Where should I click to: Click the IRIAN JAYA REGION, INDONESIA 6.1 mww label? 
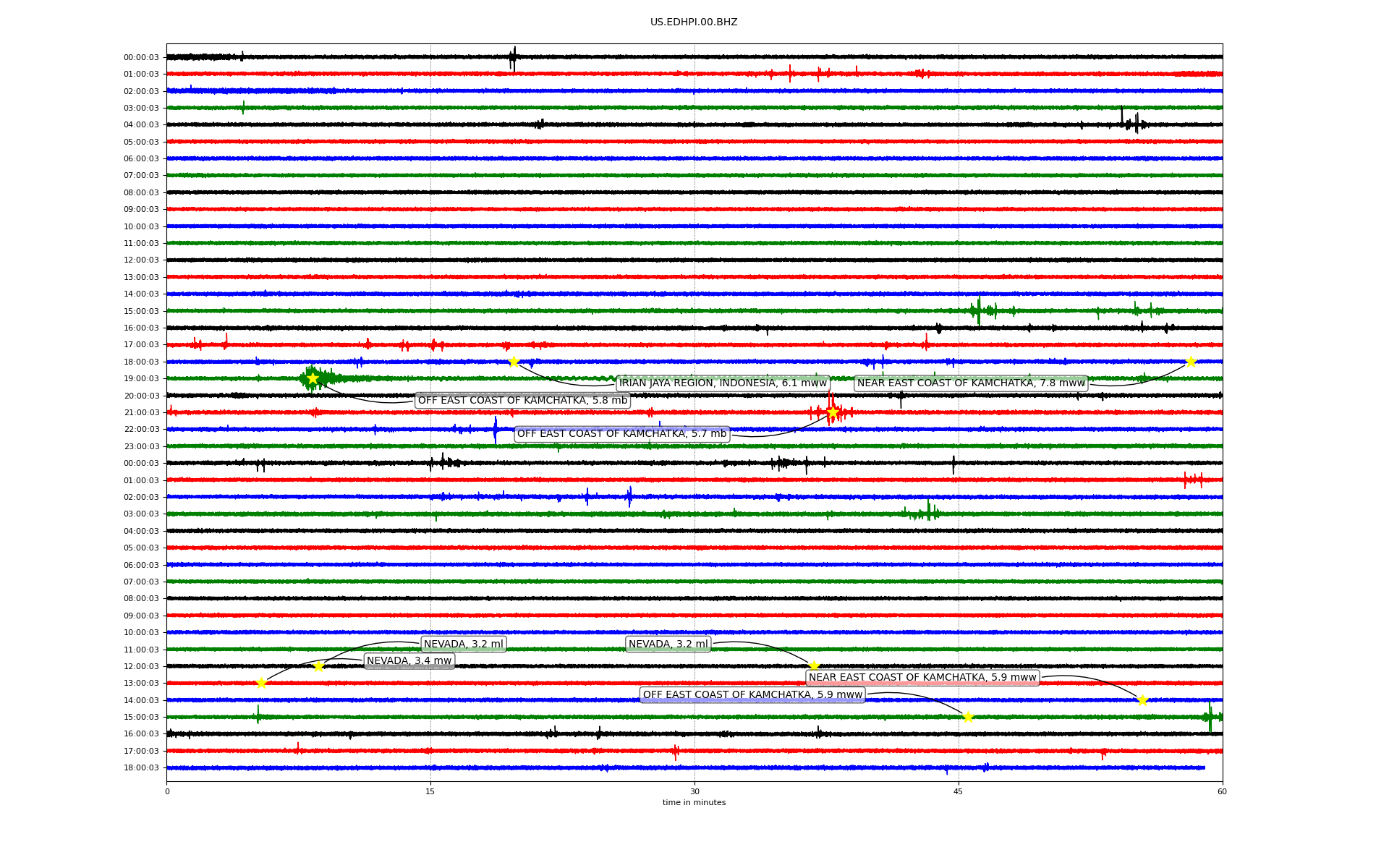tap(722, 383)
